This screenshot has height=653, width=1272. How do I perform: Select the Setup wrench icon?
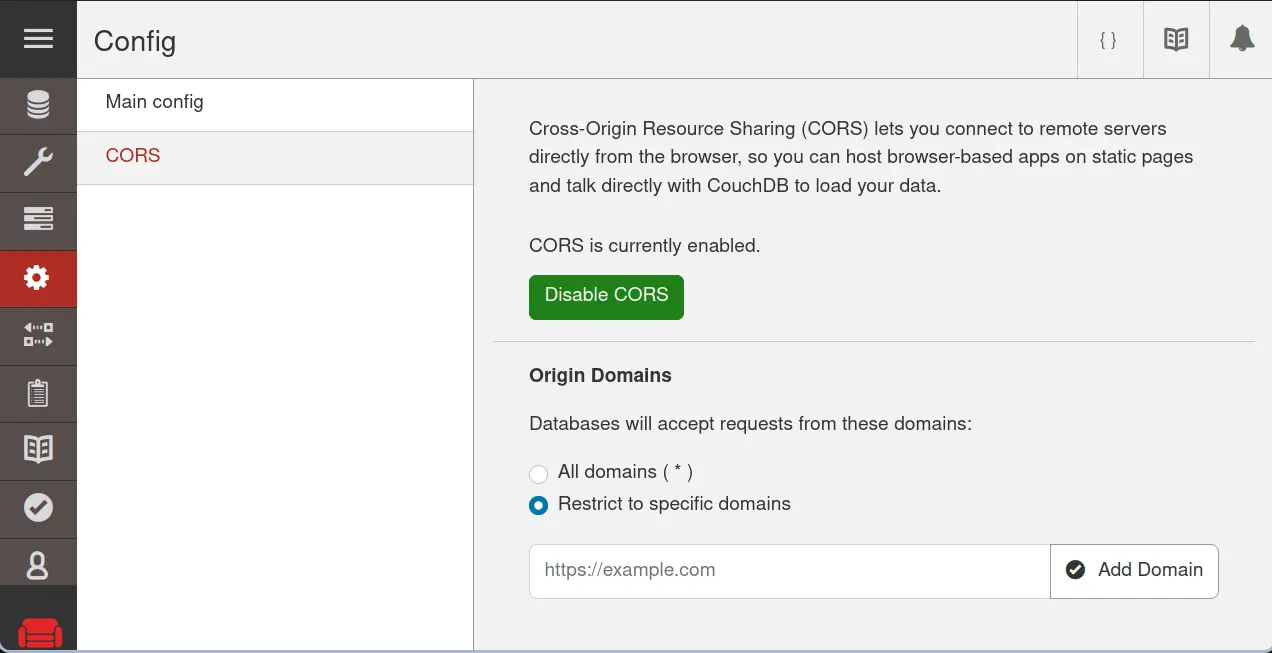(x=38, y=163)
